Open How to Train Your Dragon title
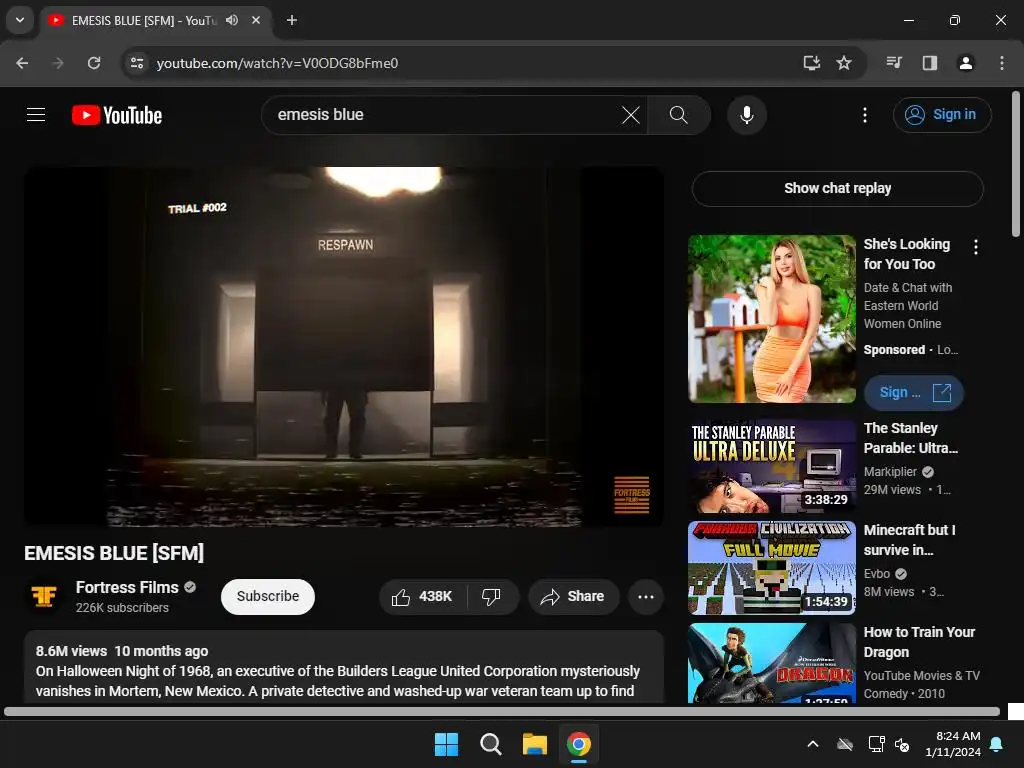 tap(919, 642)
